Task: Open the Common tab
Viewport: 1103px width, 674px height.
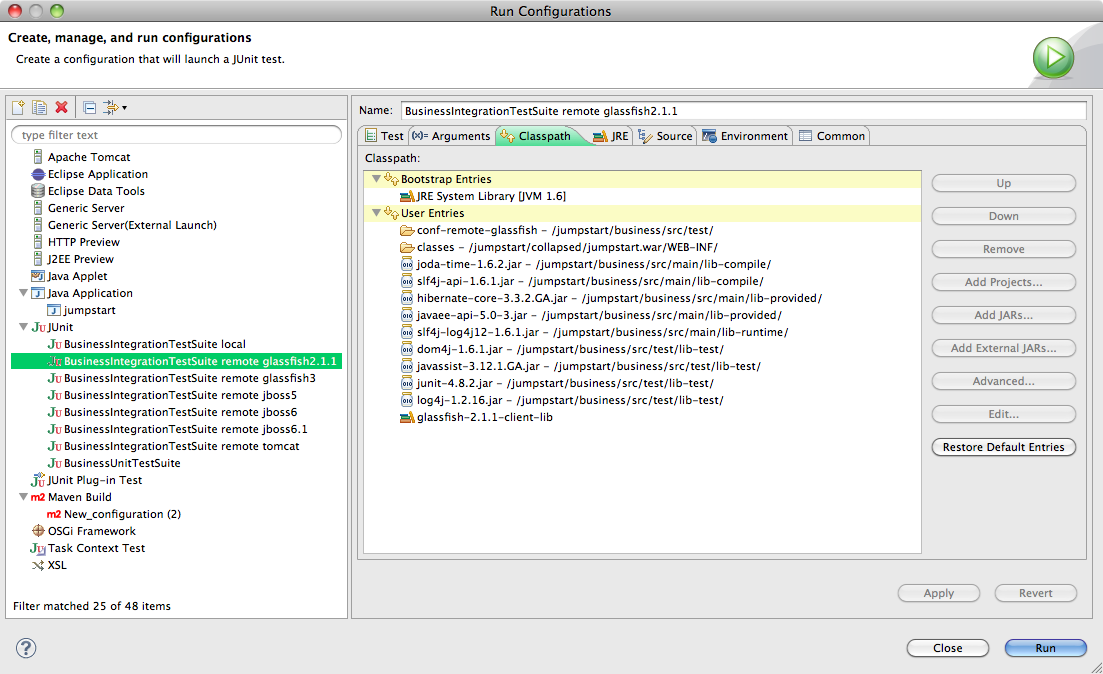Action: (831, 136)
